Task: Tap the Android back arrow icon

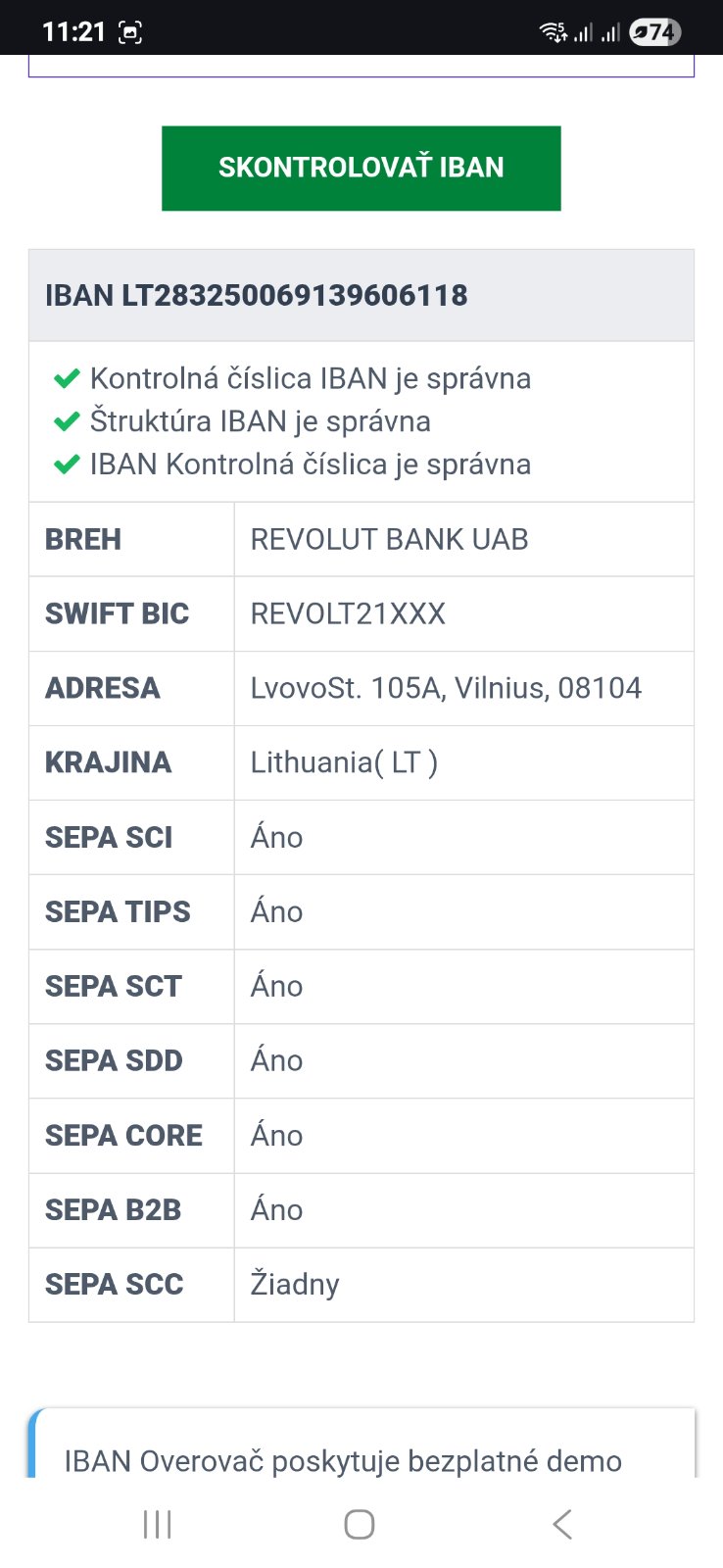Action: pyautogui.click(x=561, y=1524)
